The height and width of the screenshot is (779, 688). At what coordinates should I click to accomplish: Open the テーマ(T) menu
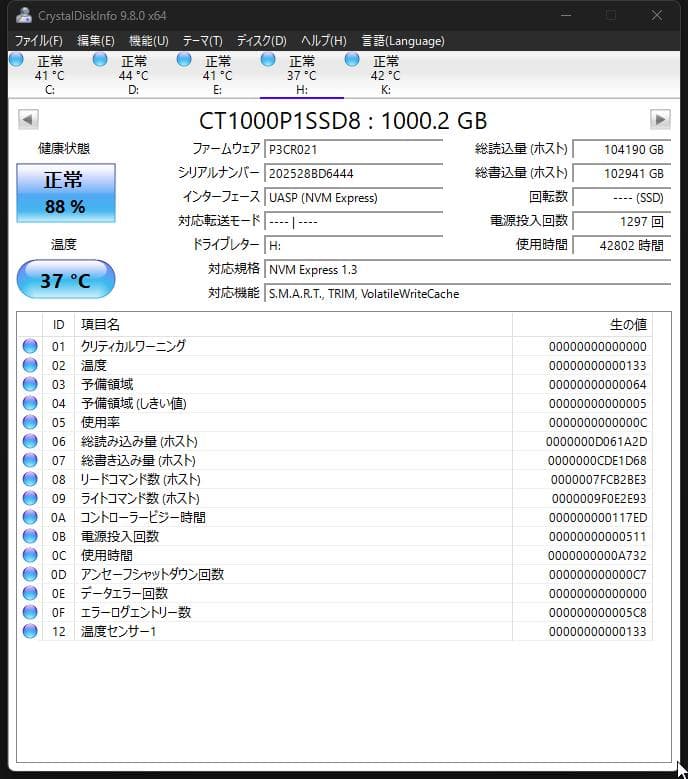pyautogui.click(x=203, y=41)
